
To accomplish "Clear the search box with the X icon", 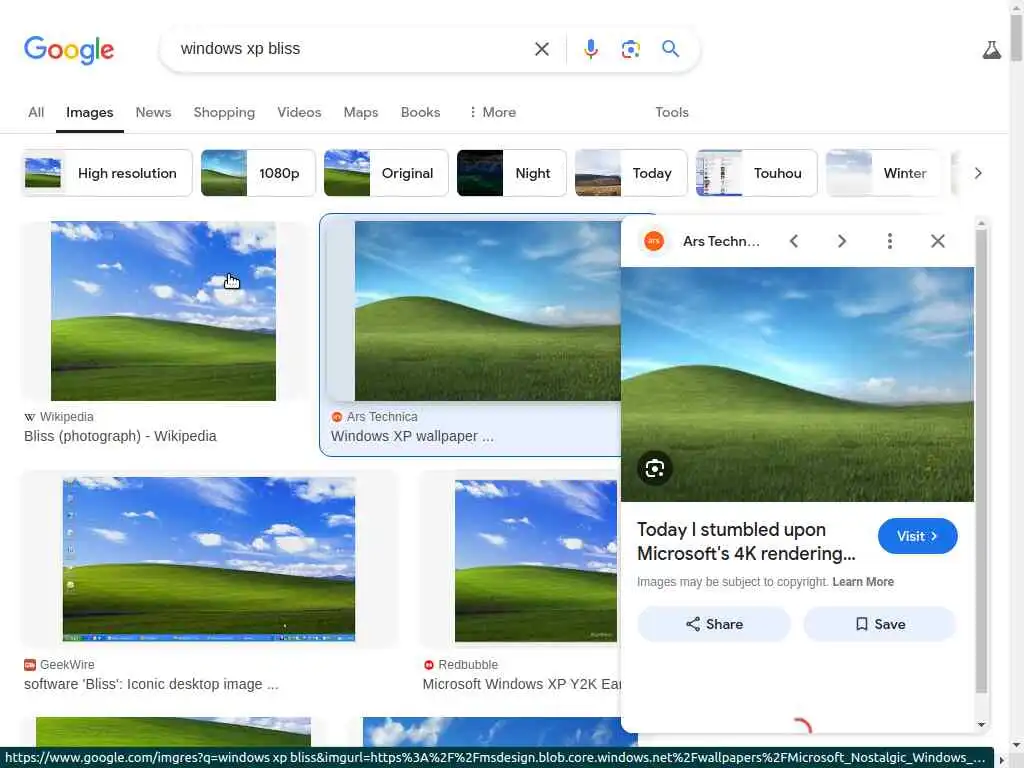I will [x=541, y=49].
